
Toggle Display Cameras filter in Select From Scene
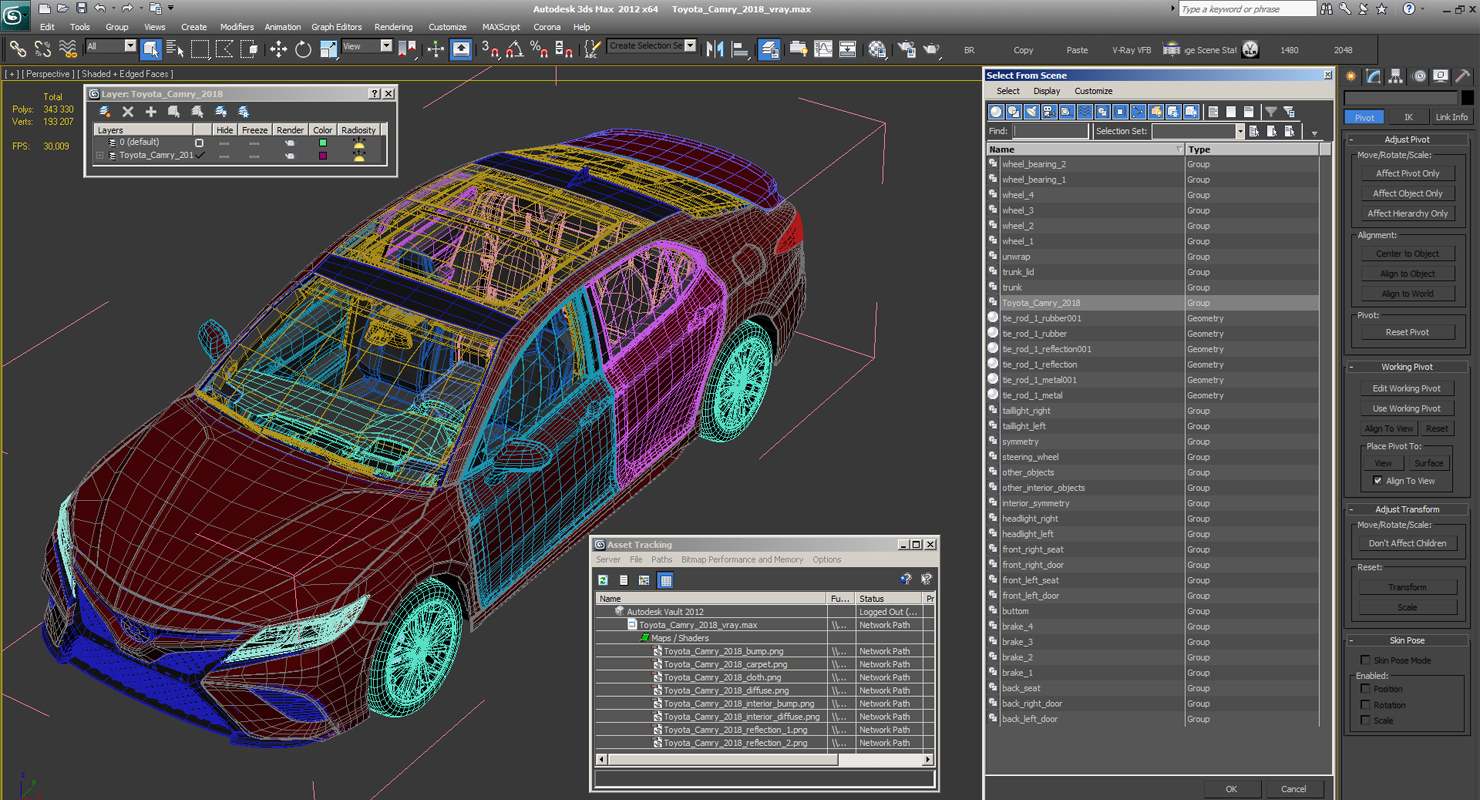click(1049, 112)
